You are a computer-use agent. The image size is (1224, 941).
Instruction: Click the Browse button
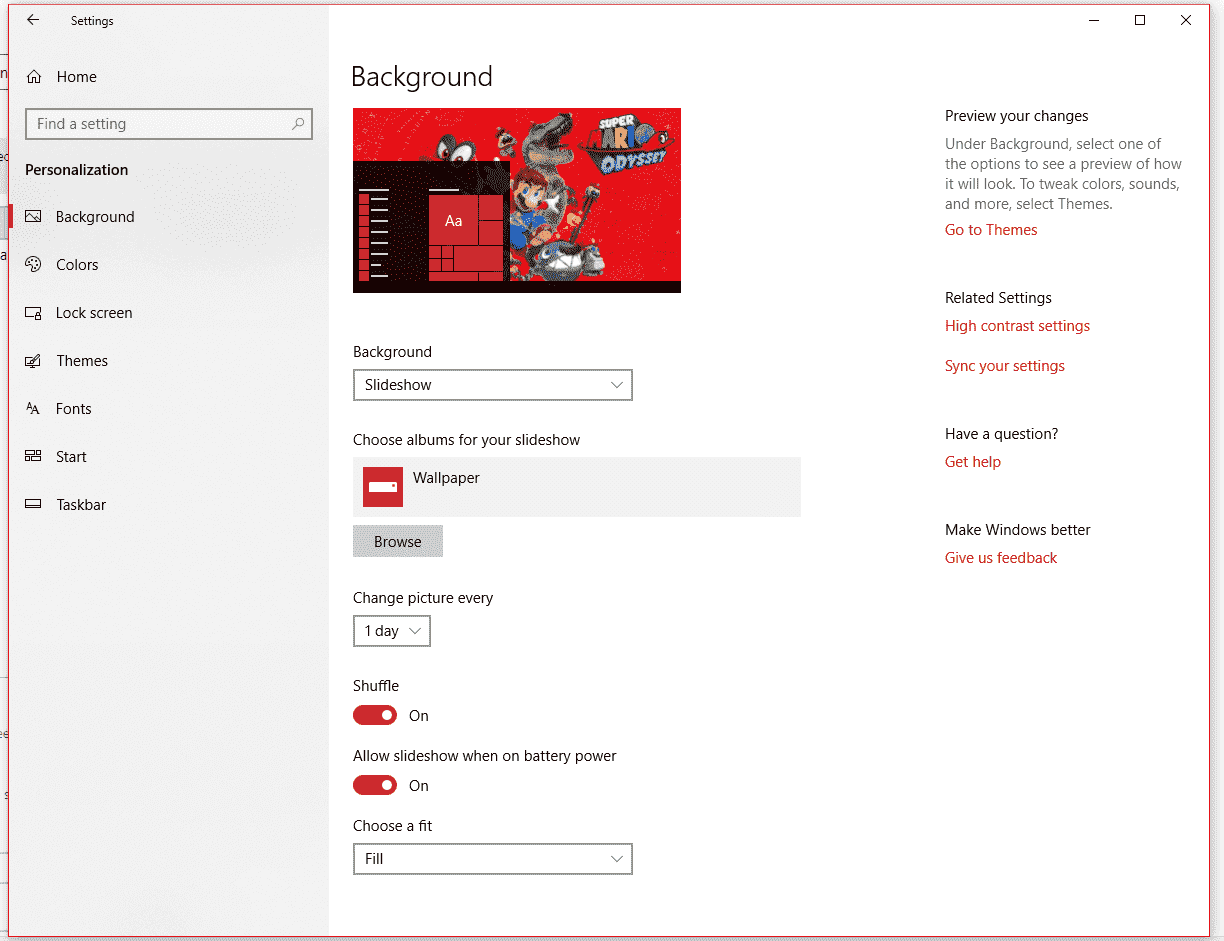[x=398, y=541]
